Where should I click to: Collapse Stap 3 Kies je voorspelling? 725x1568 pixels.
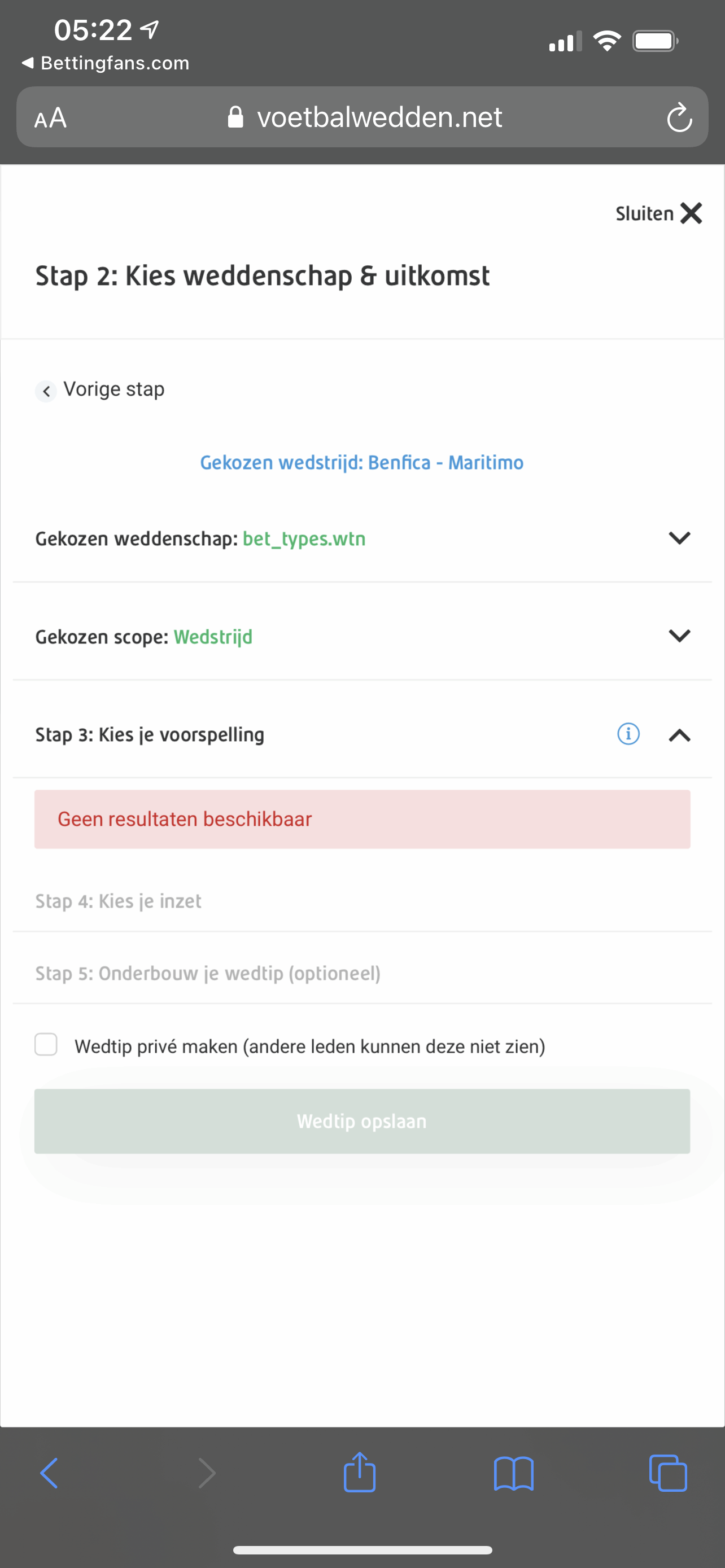click(x=679, y=735)
